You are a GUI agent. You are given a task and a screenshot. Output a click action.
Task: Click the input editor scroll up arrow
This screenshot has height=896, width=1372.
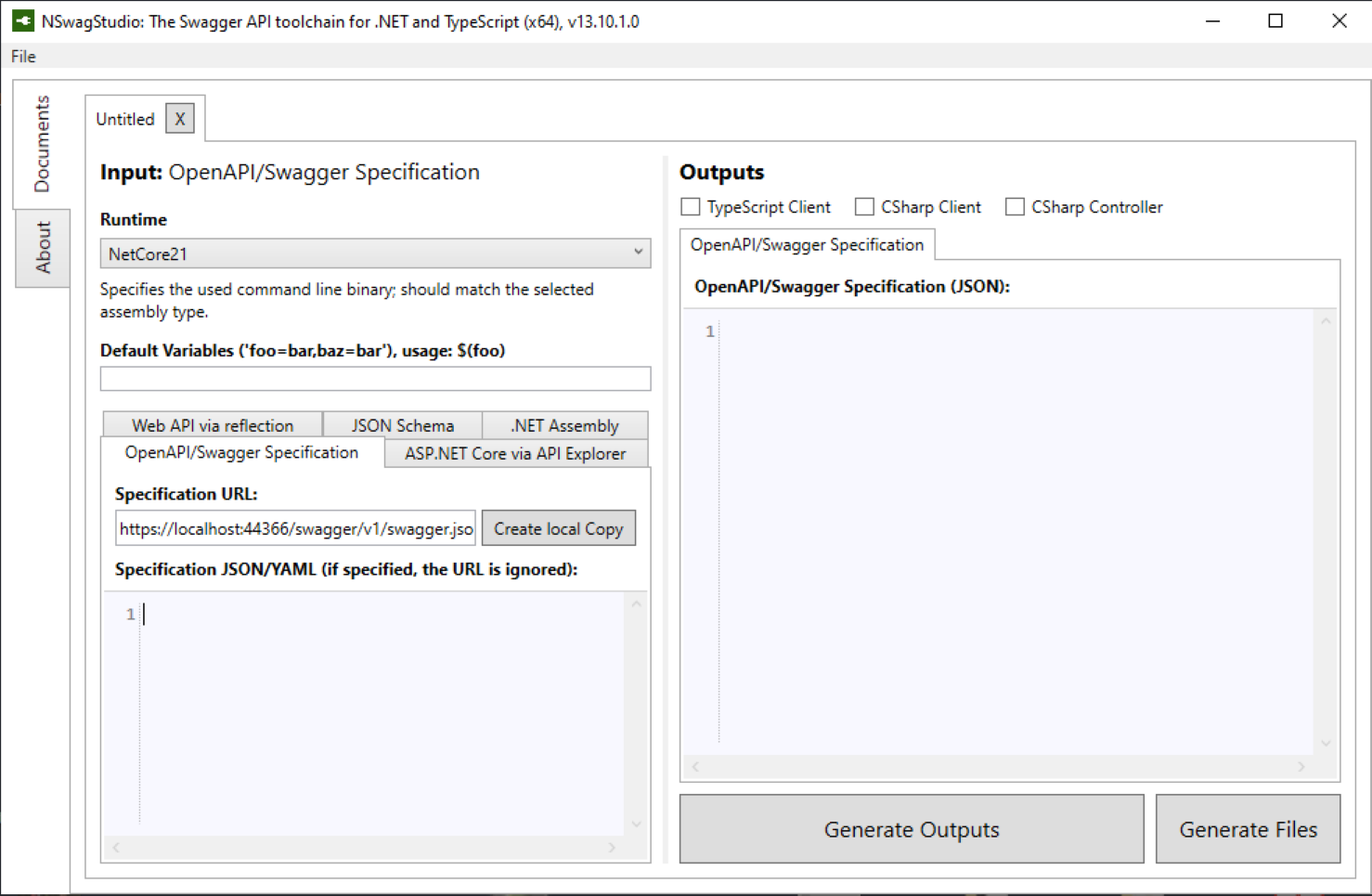pos(636,604)
